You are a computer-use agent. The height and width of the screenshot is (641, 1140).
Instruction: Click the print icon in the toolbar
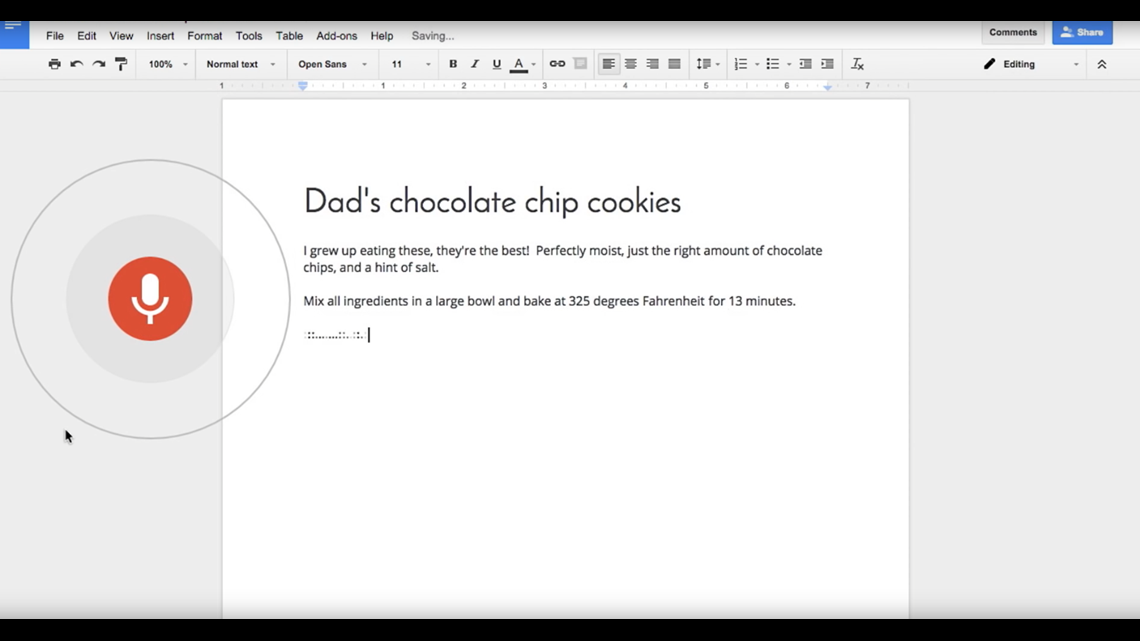coord(54,64)
